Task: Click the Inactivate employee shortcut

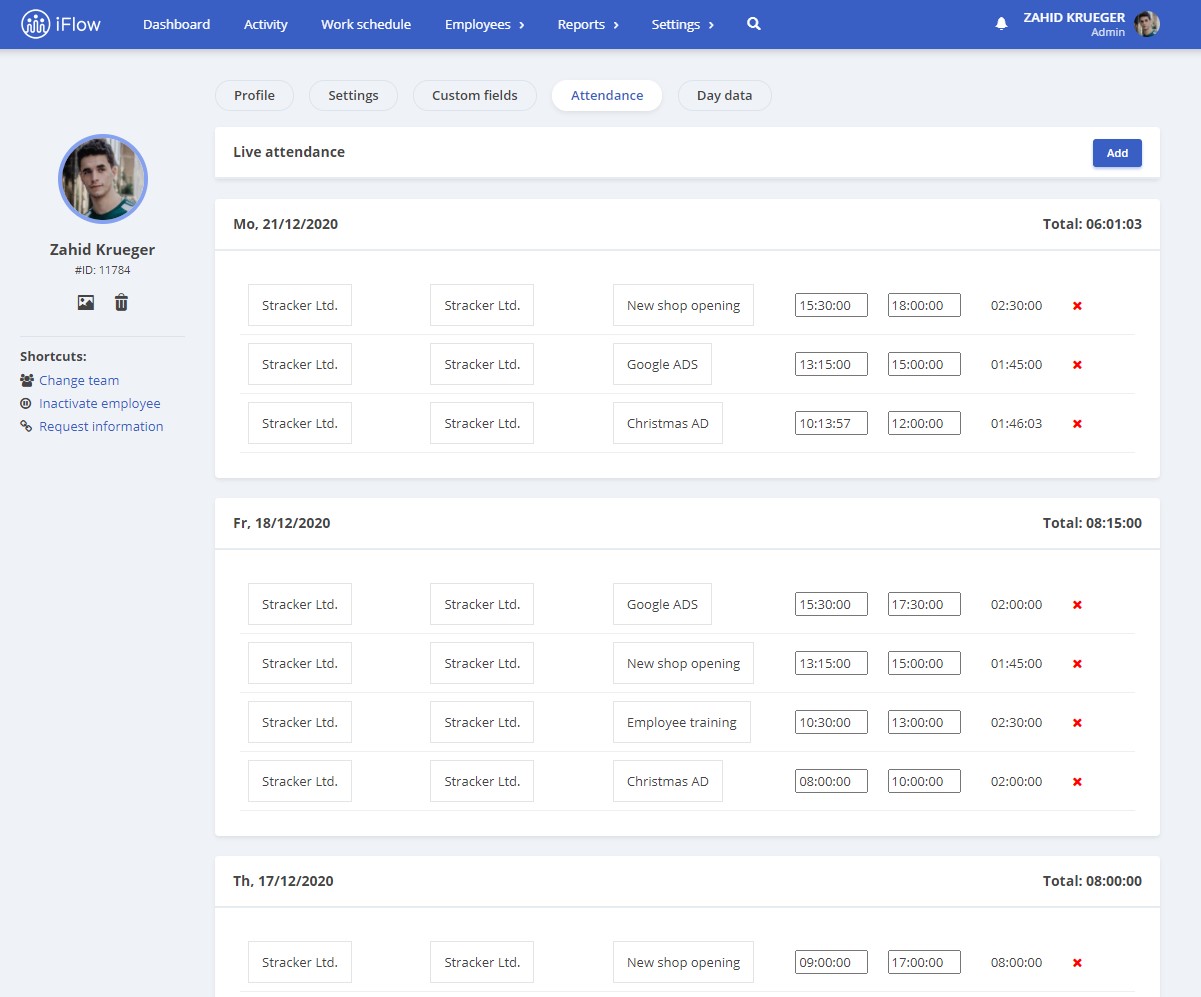Action: click(x=99, y=404)
